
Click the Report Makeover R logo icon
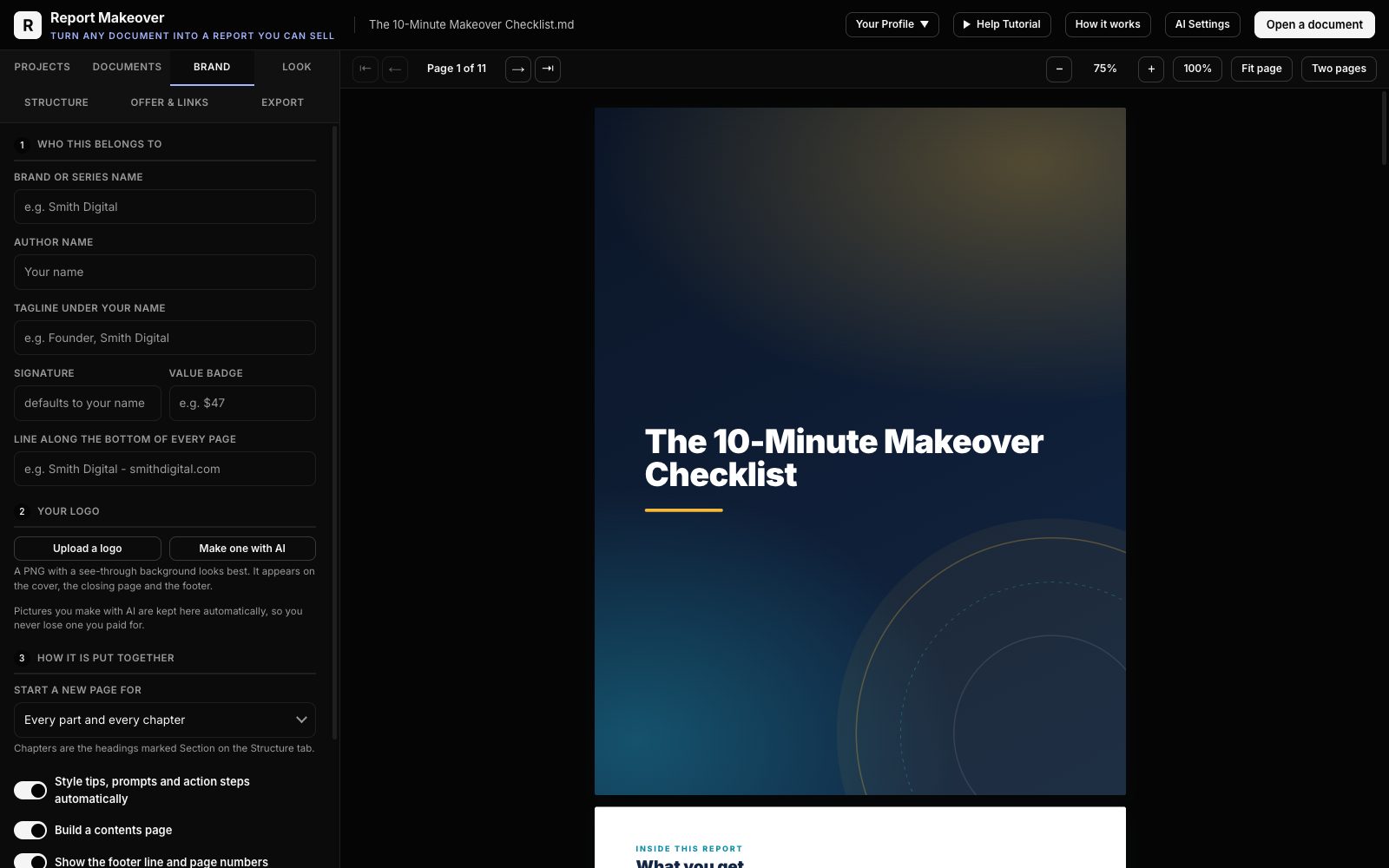(x=28, y=25)
